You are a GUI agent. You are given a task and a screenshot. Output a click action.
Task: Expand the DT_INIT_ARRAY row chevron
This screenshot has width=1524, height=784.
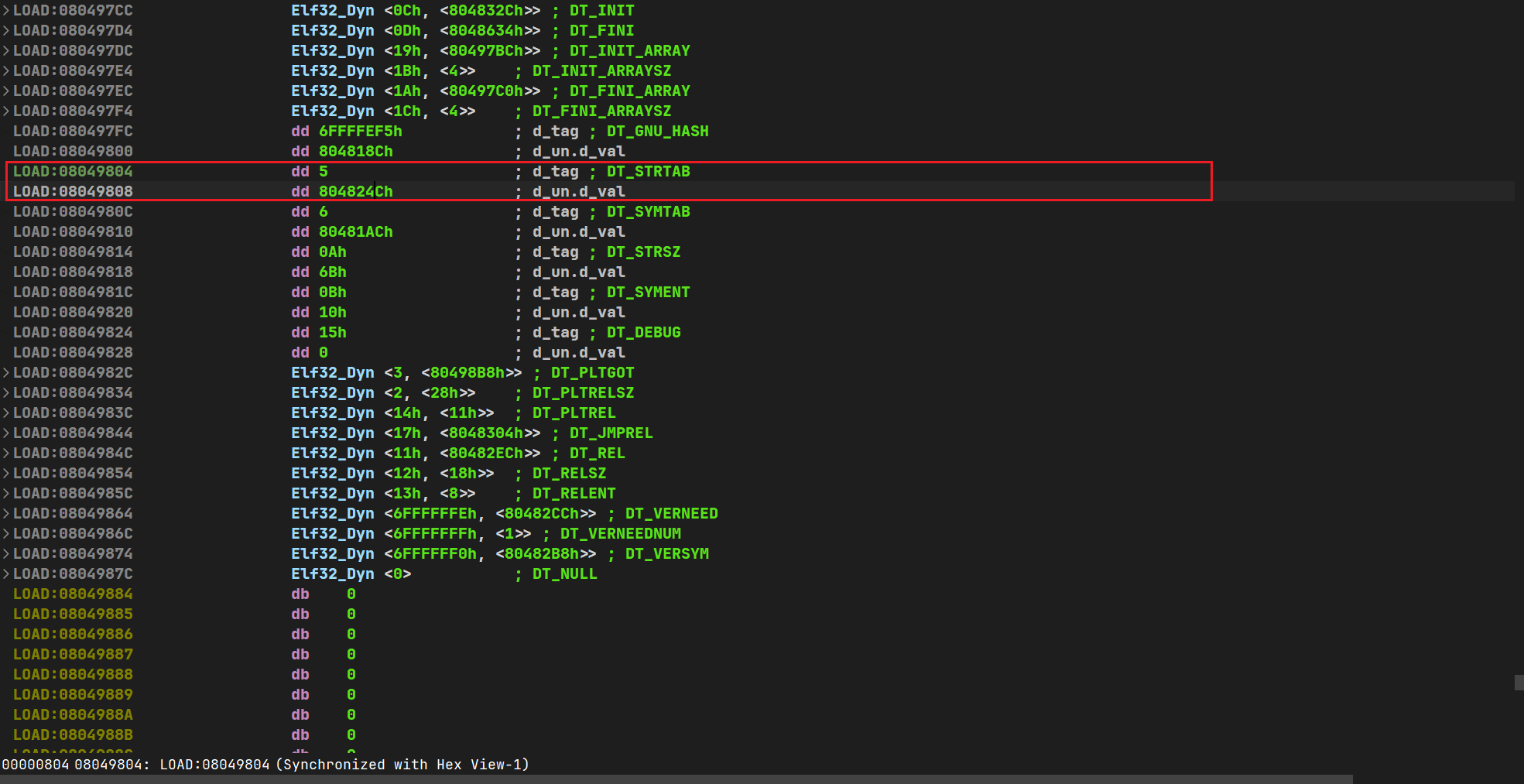(6, 51)
